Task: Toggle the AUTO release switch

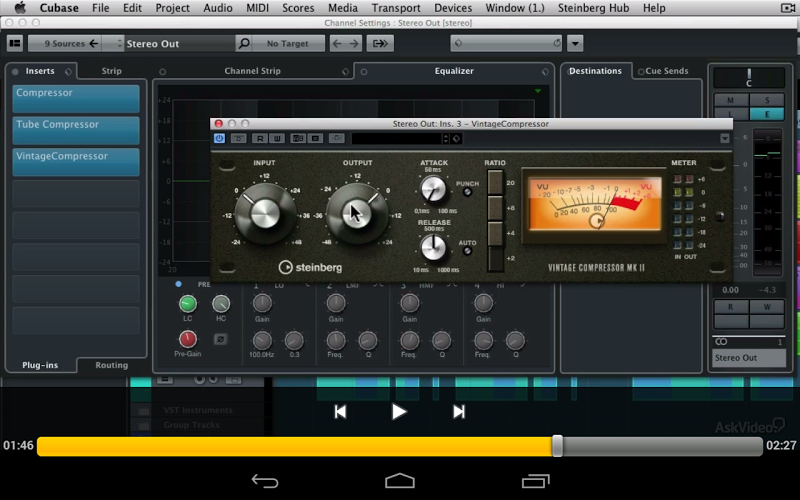Action: click(467, 251)
